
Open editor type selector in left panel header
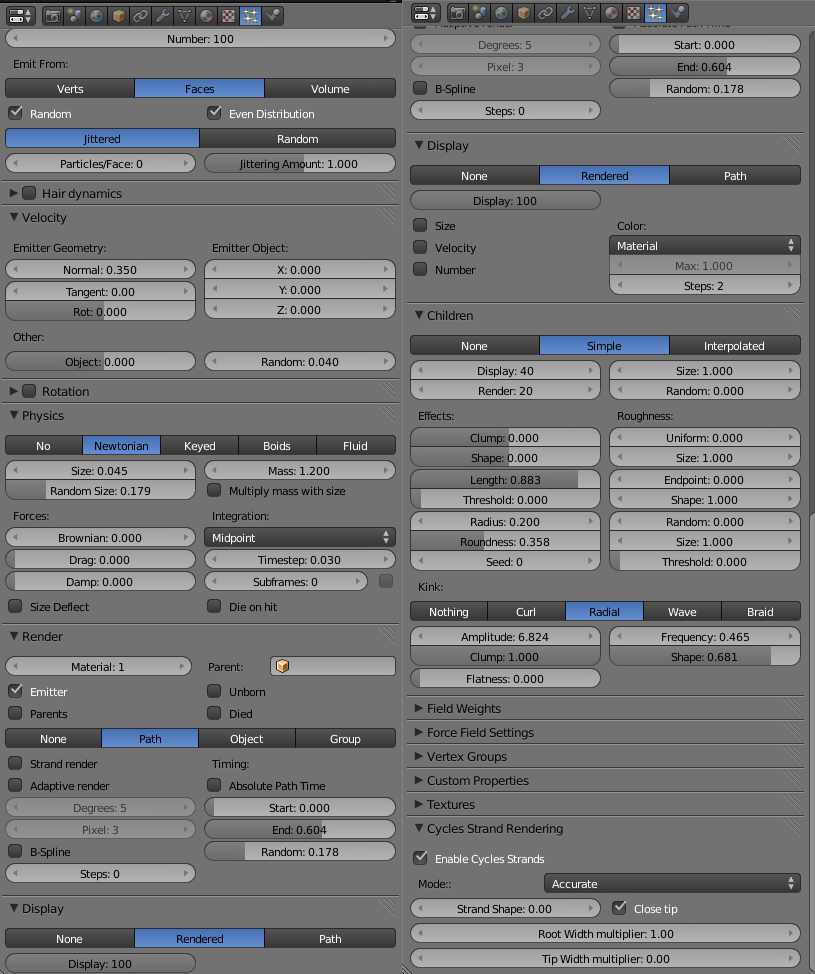[20, 16]
